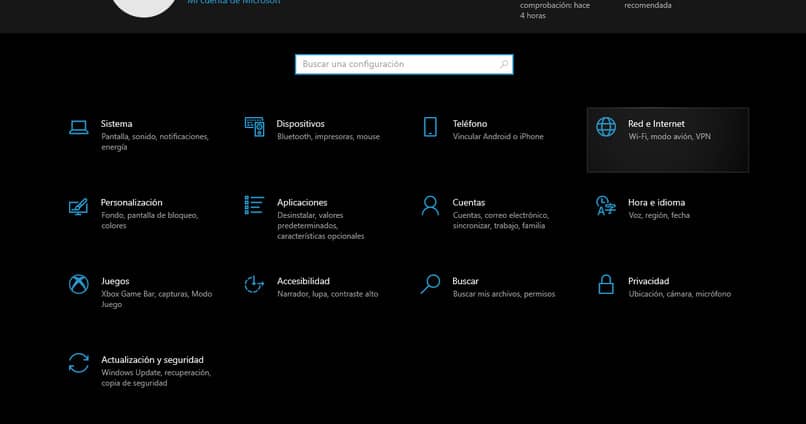Click the Buscar magnifier category icon
The image size is (806, 424).
coord(430,285)
